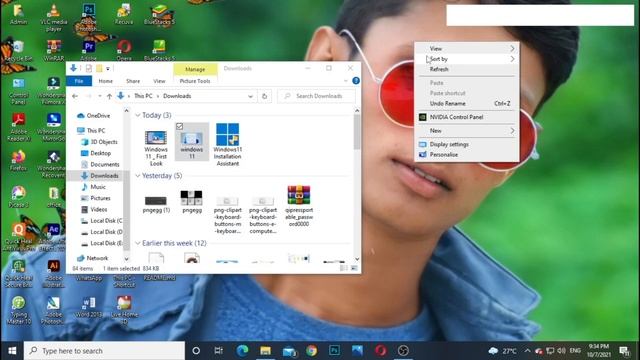Image resolution: width=640 pixels, height=360 pixels.
Task: Expand the View submenu in context menu
Action: click(467, 49)
